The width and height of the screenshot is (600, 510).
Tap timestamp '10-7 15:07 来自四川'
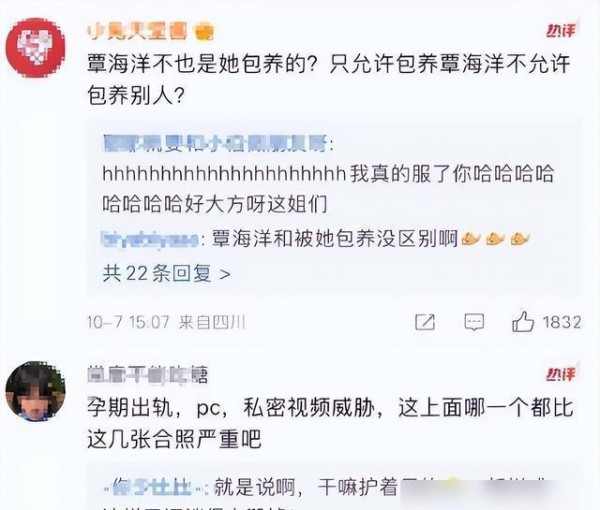[x=166, y=322]
